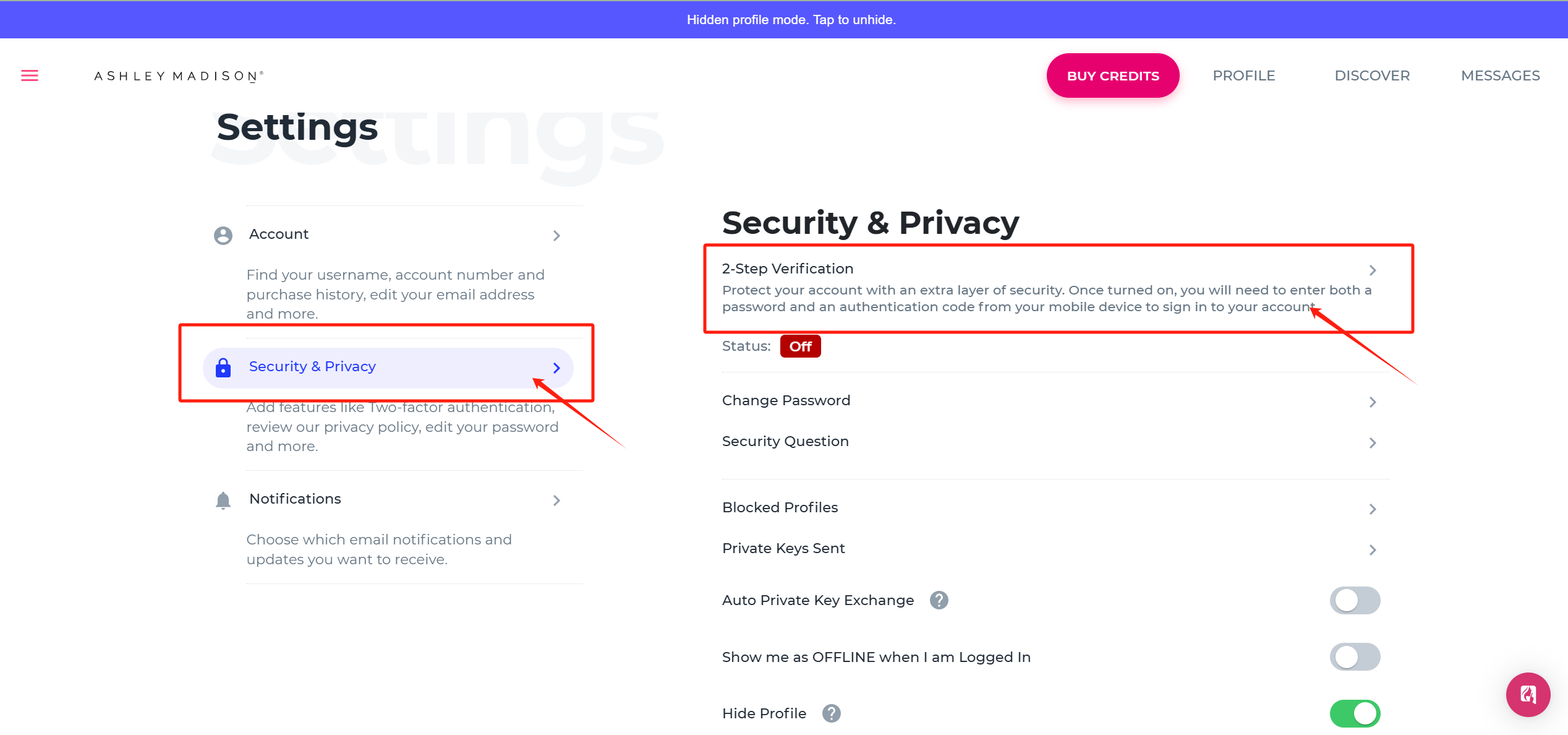
Task: Open Private Keys Sent row
Action: click(x=1051, y=549)
